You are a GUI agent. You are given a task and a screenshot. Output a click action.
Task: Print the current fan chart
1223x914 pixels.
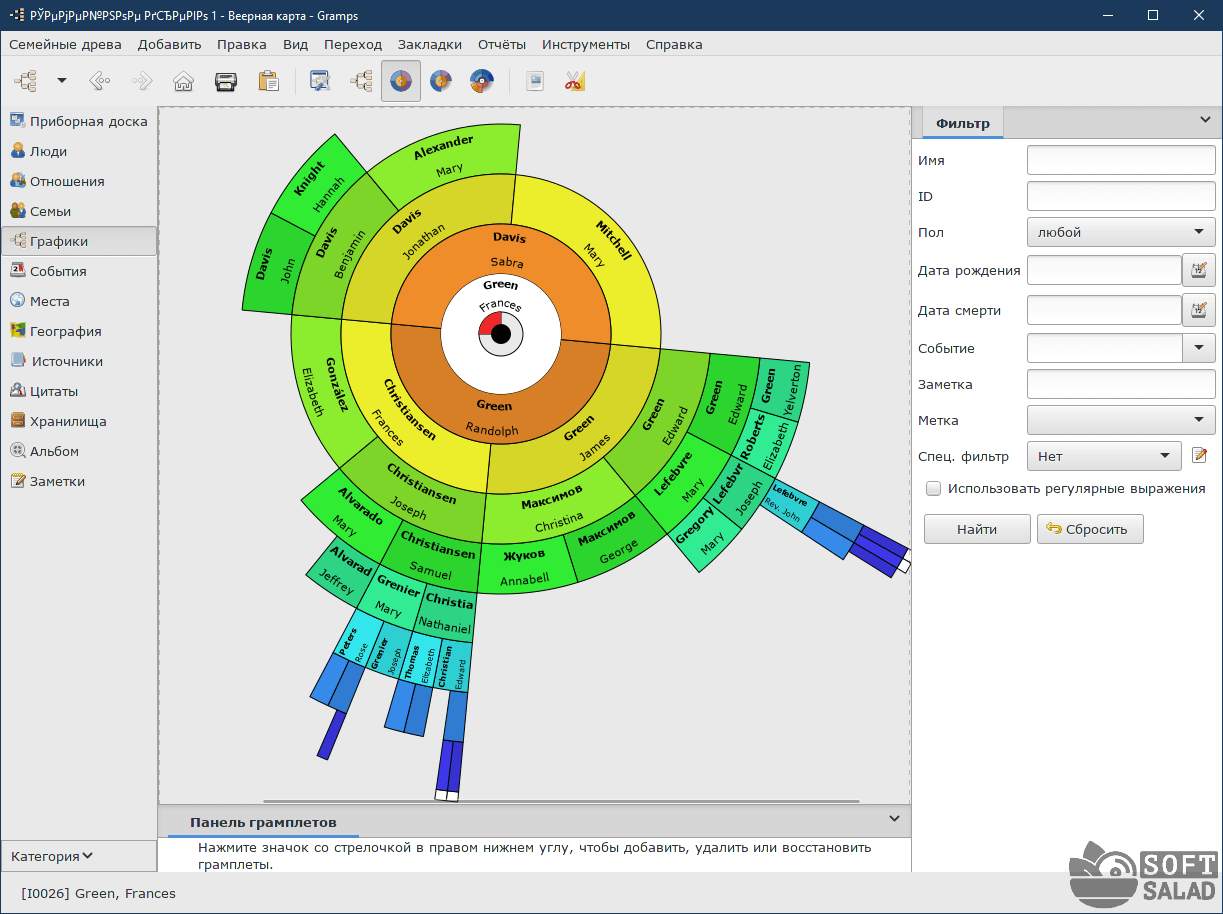pyautogui.click(x=226, y=81)
